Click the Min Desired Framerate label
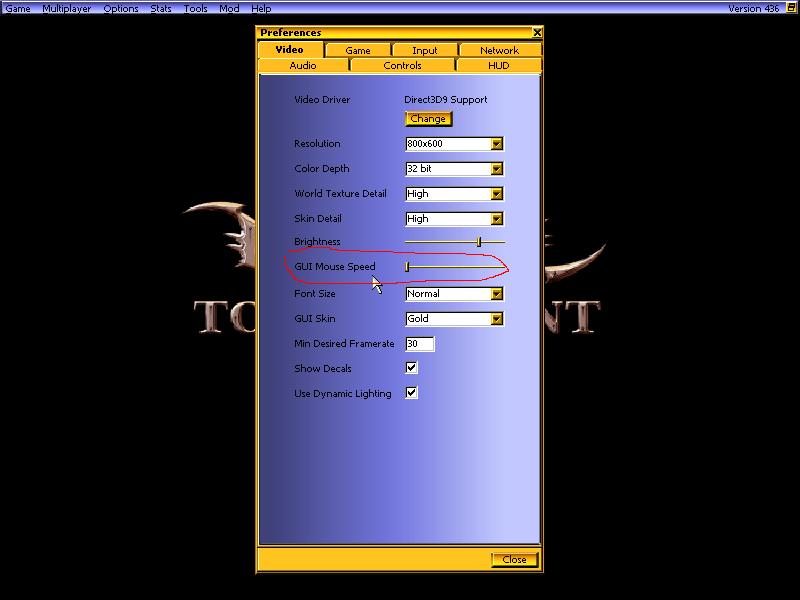Image resolution: width=800 pixels, height=600 pixels. click(x=344, y=344)
